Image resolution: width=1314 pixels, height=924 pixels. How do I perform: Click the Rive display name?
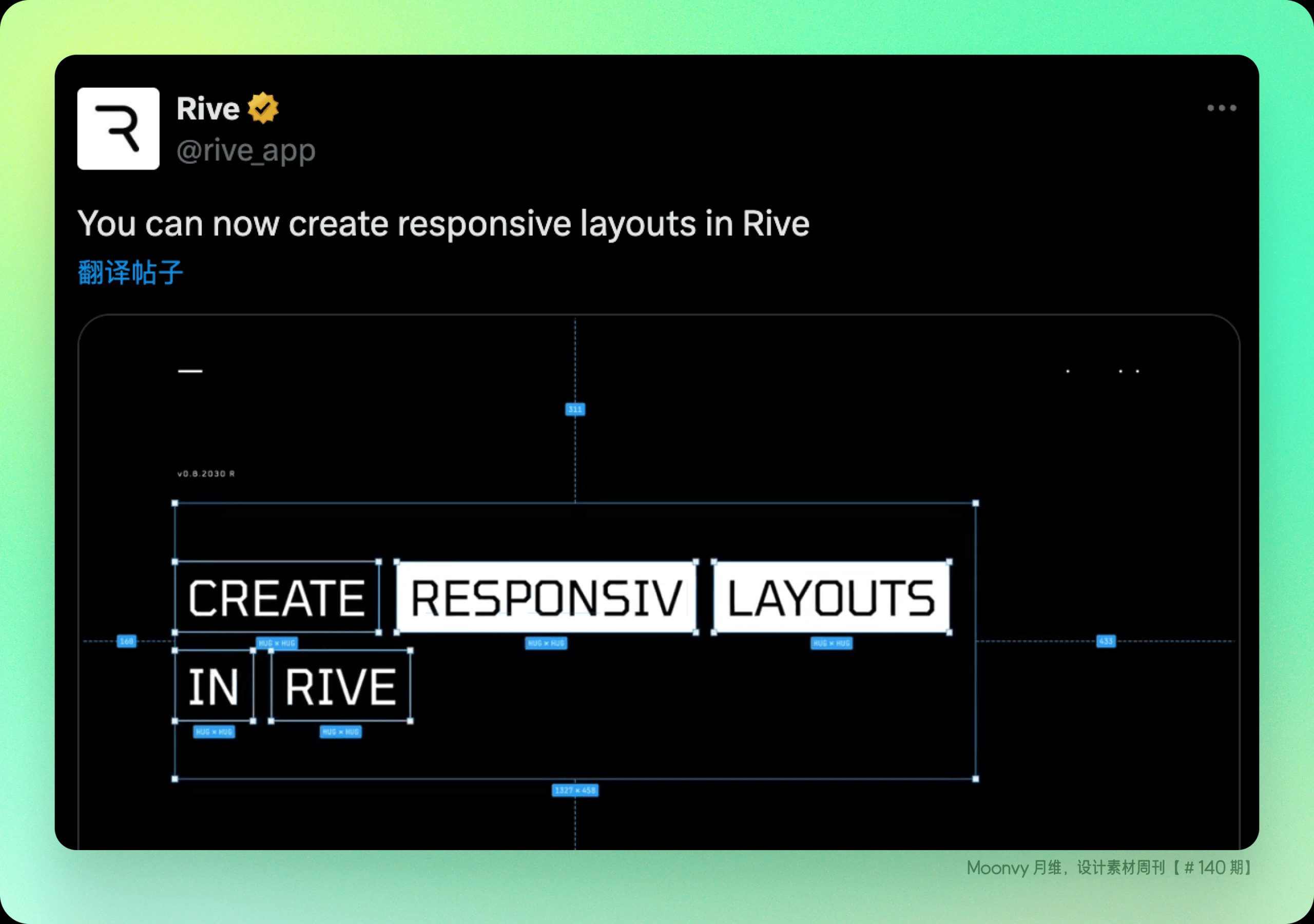(208, 108)
